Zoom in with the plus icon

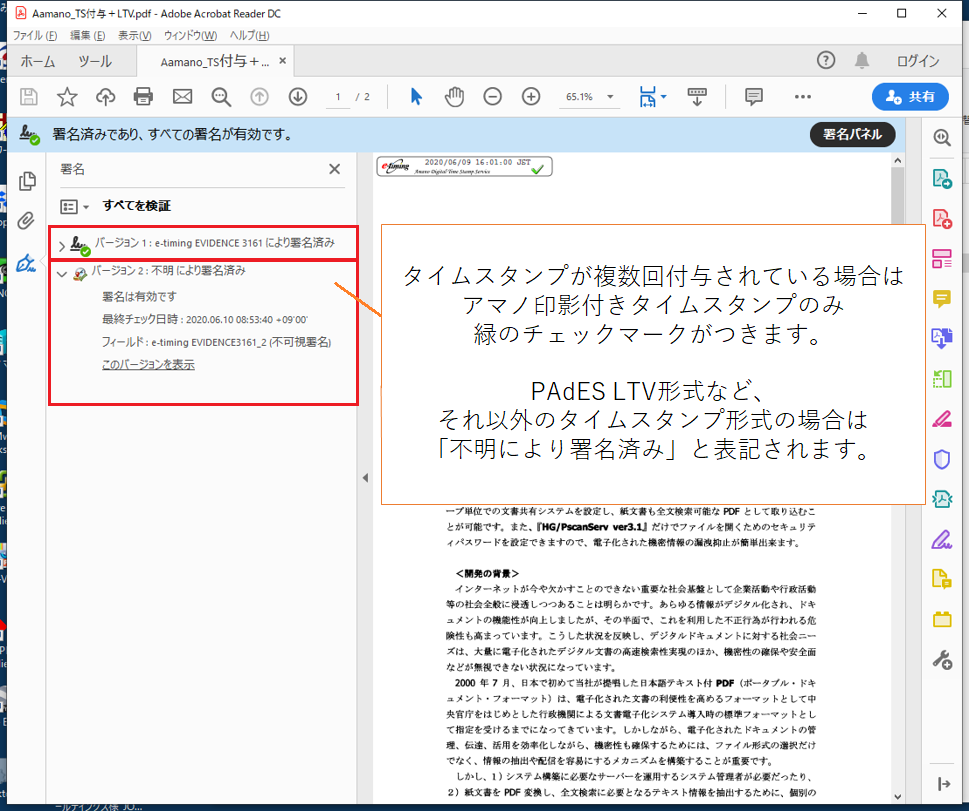[x=531, y=96]
